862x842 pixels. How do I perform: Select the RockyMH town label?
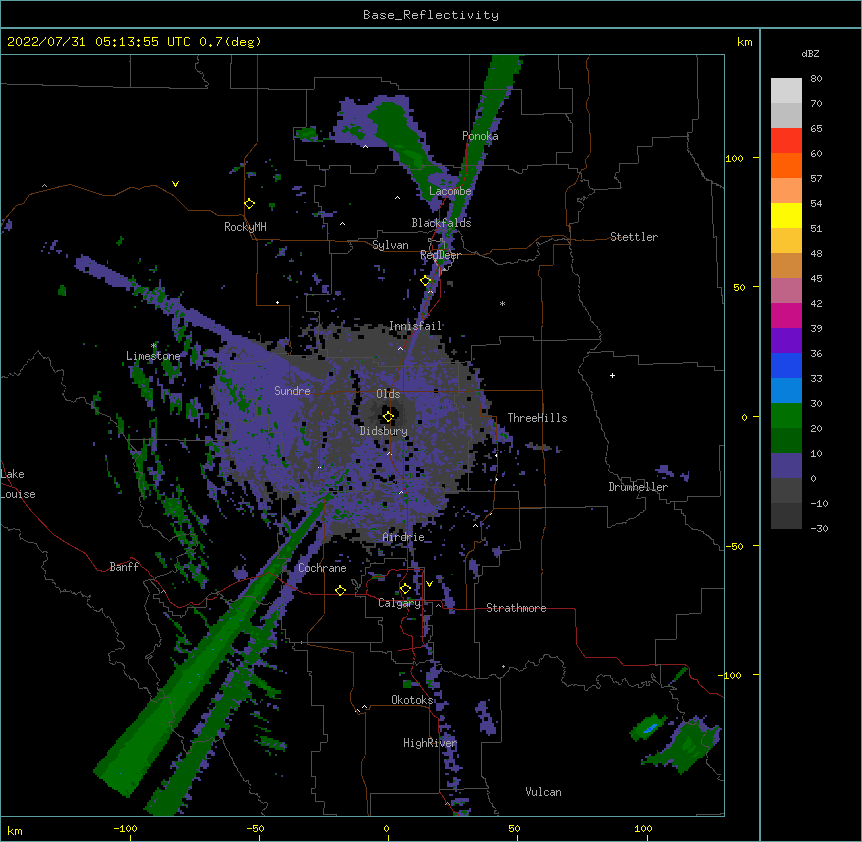tap(245, 227)
